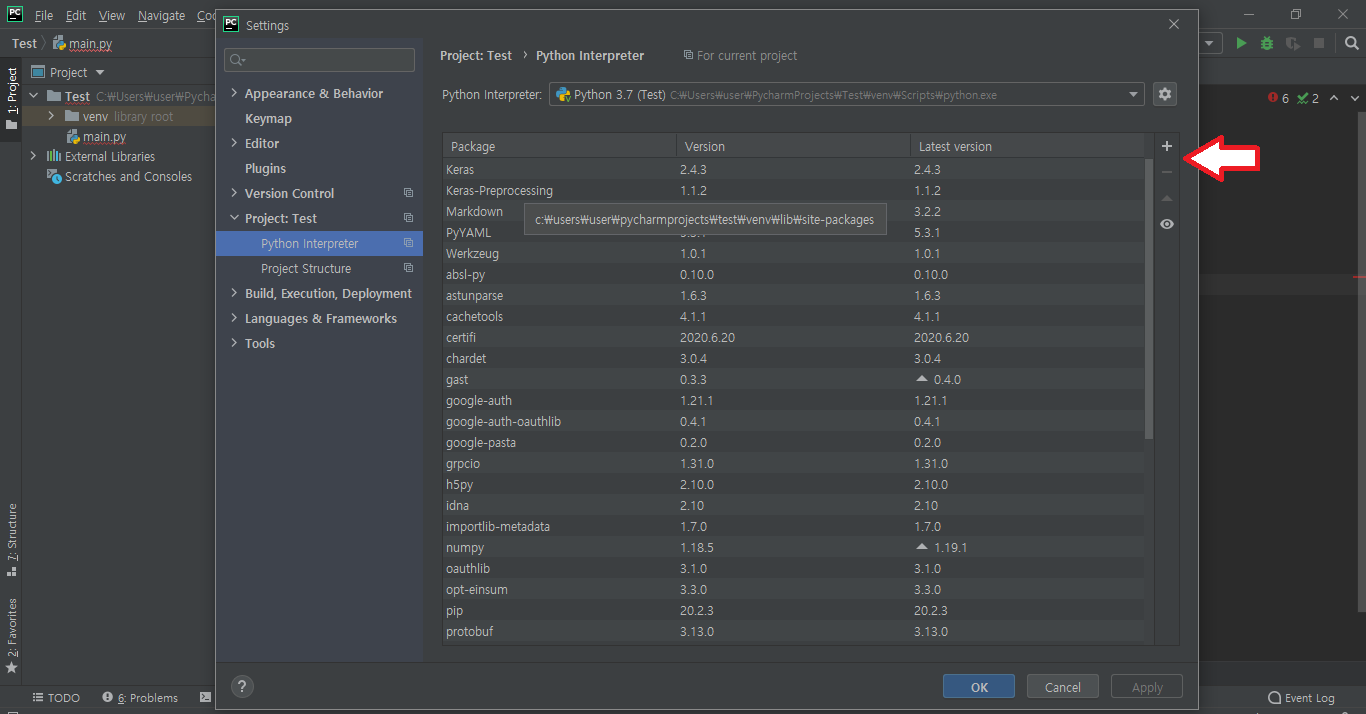Expand the Editor settings section
This screenshot has width=1366, height=714.
coord(234,143)
